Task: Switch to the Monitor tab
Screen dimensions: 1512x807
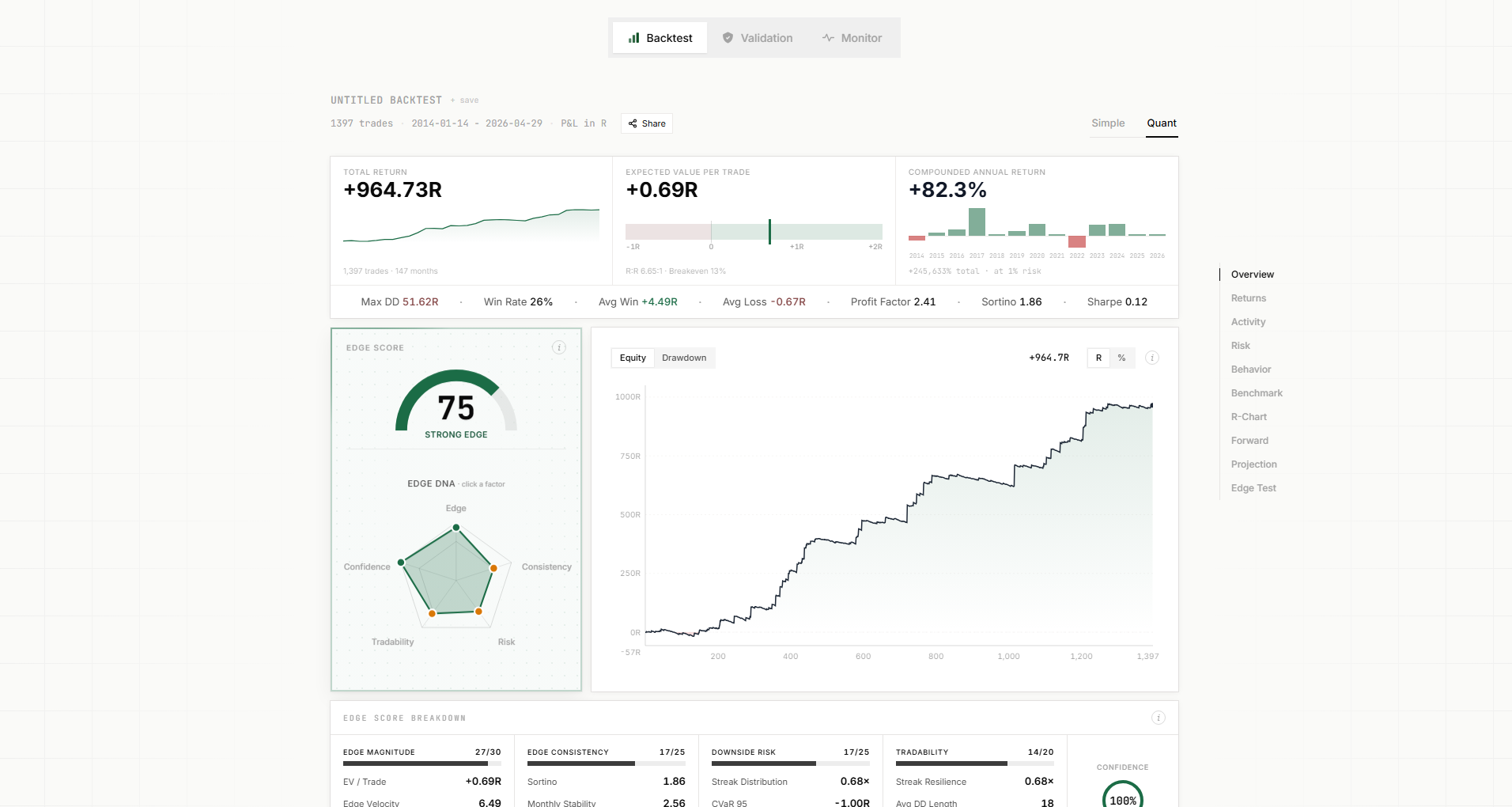Action: pos(852,38)
